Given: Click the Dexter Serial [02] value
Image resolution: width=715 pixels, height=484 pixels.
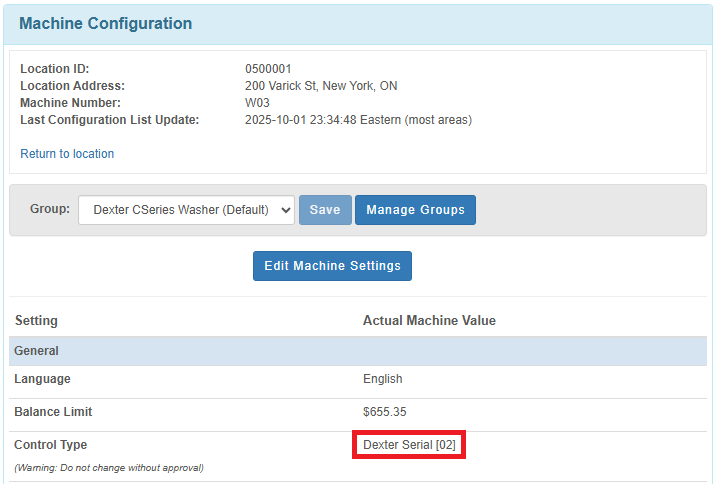Looking at the screenshot, I should coord(409,445).
